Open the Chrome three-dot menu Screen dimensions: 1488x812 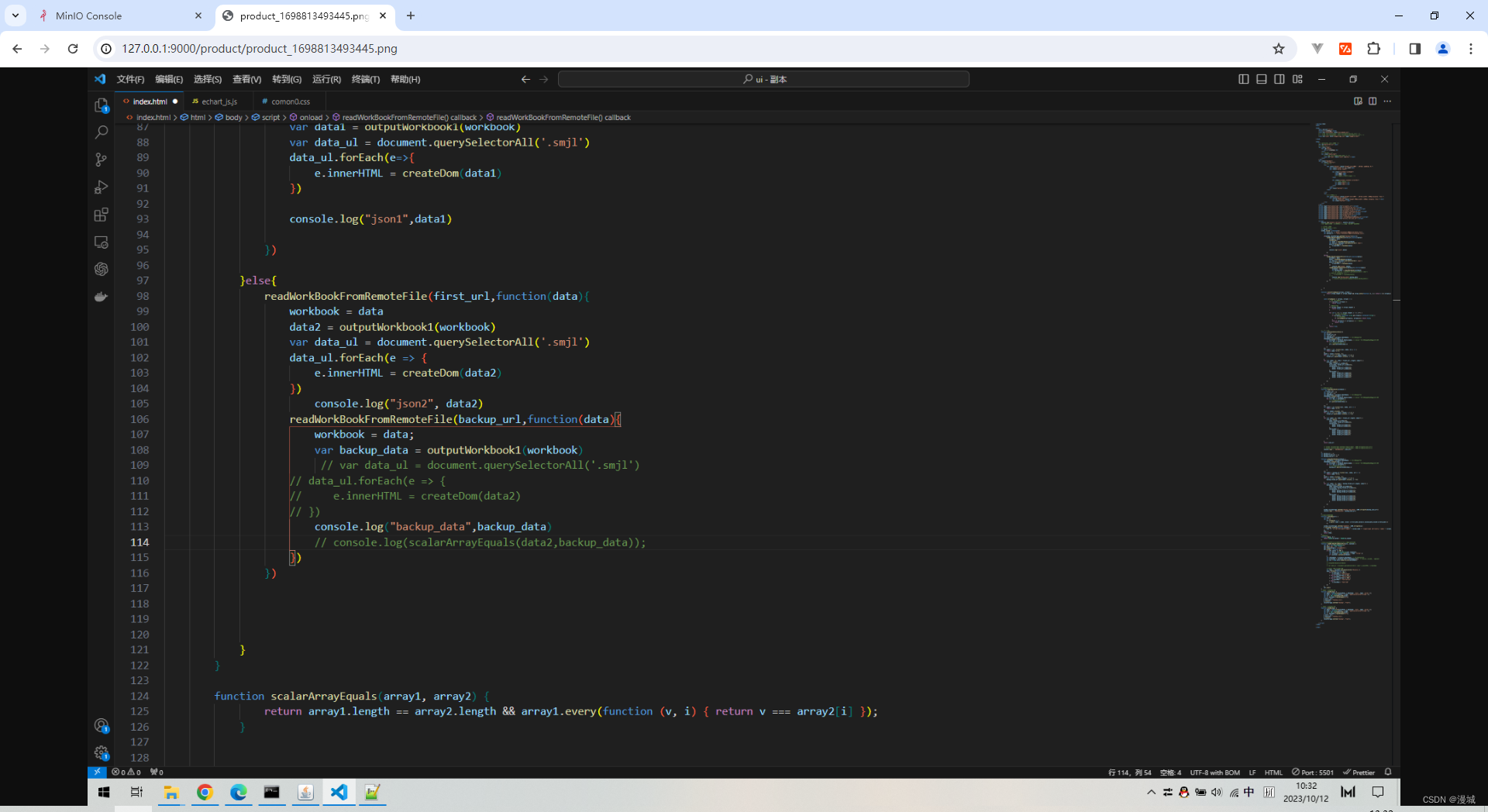1471,49
